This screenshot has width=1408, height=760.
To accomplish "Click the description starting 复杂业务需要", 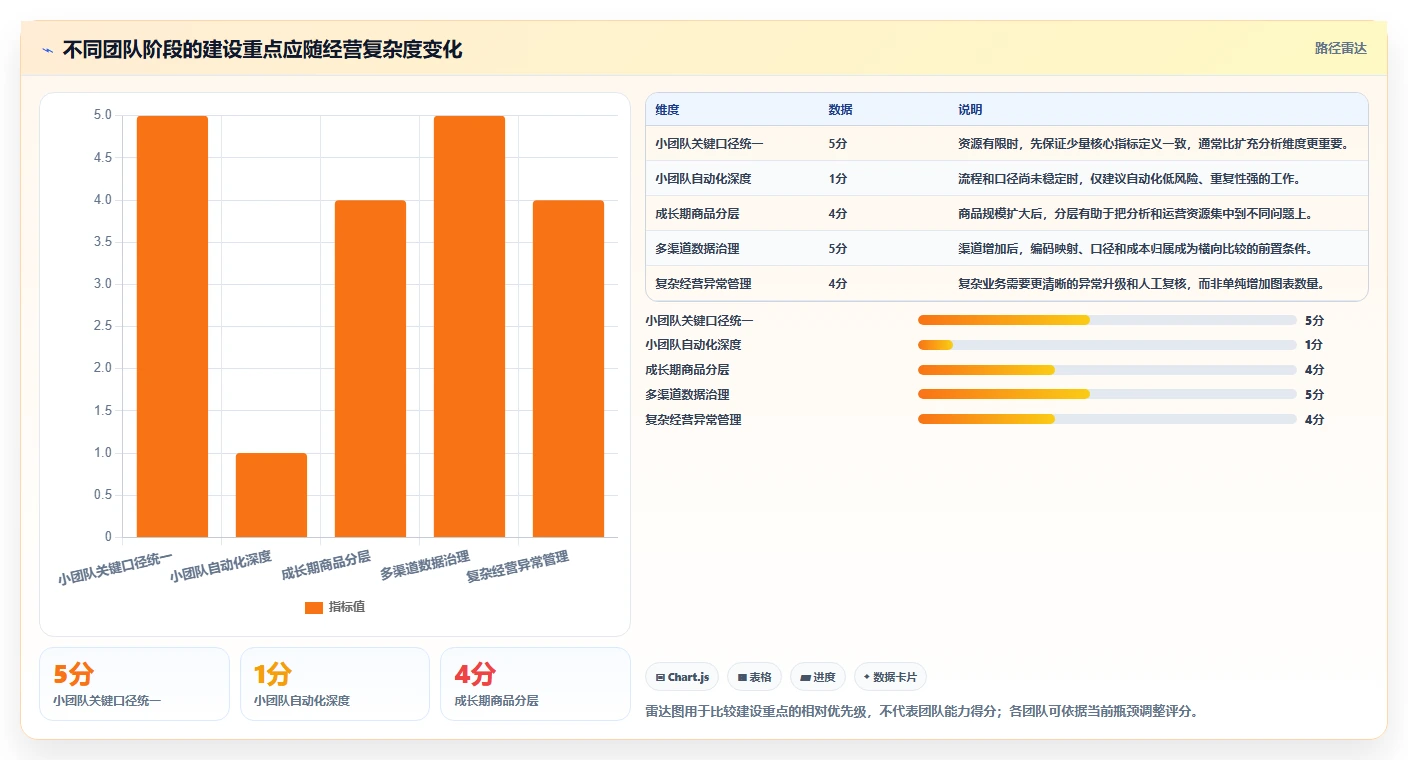I will tap(1142, 284).
